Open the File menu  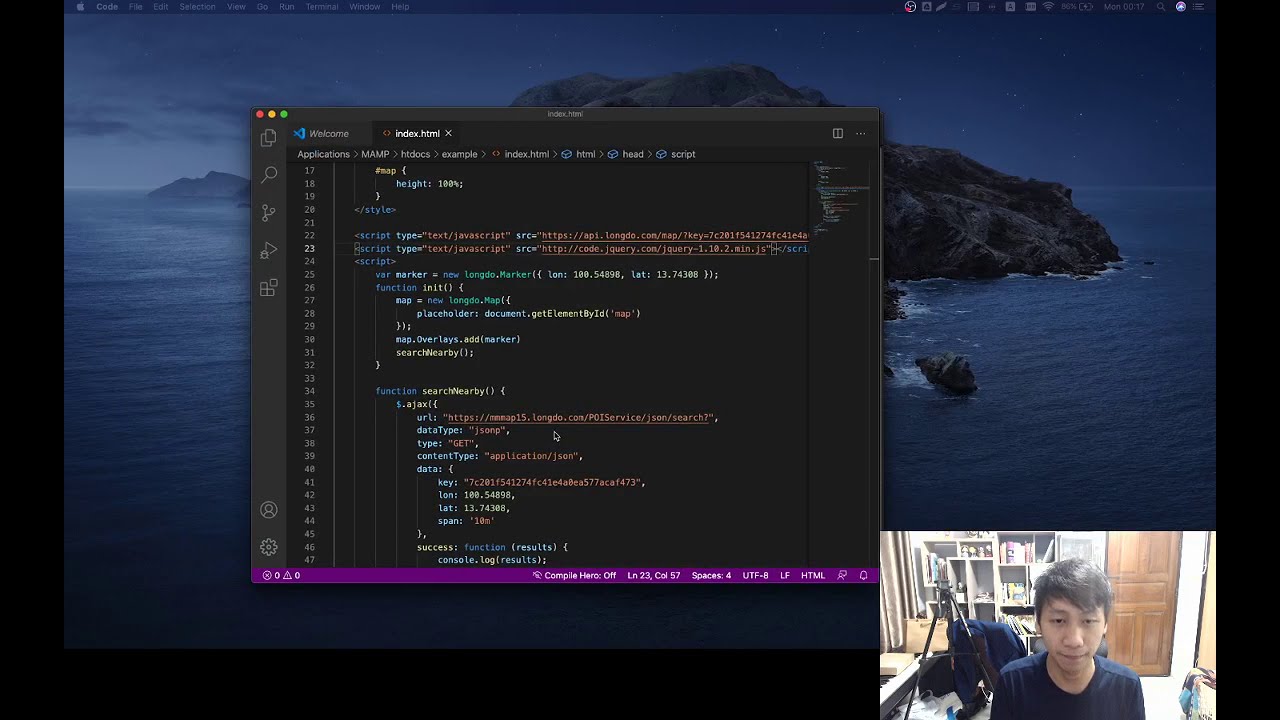click(136, 7)
